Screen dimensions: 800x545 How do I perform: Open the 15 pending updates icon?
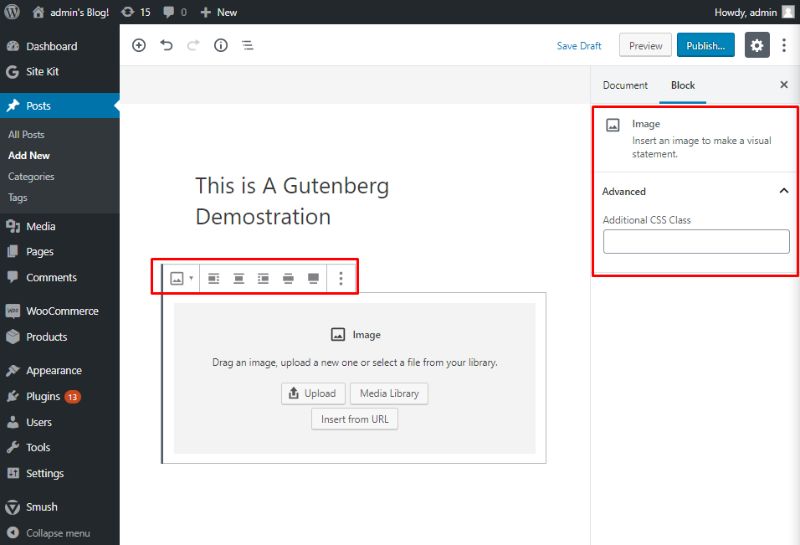point(136,12)
